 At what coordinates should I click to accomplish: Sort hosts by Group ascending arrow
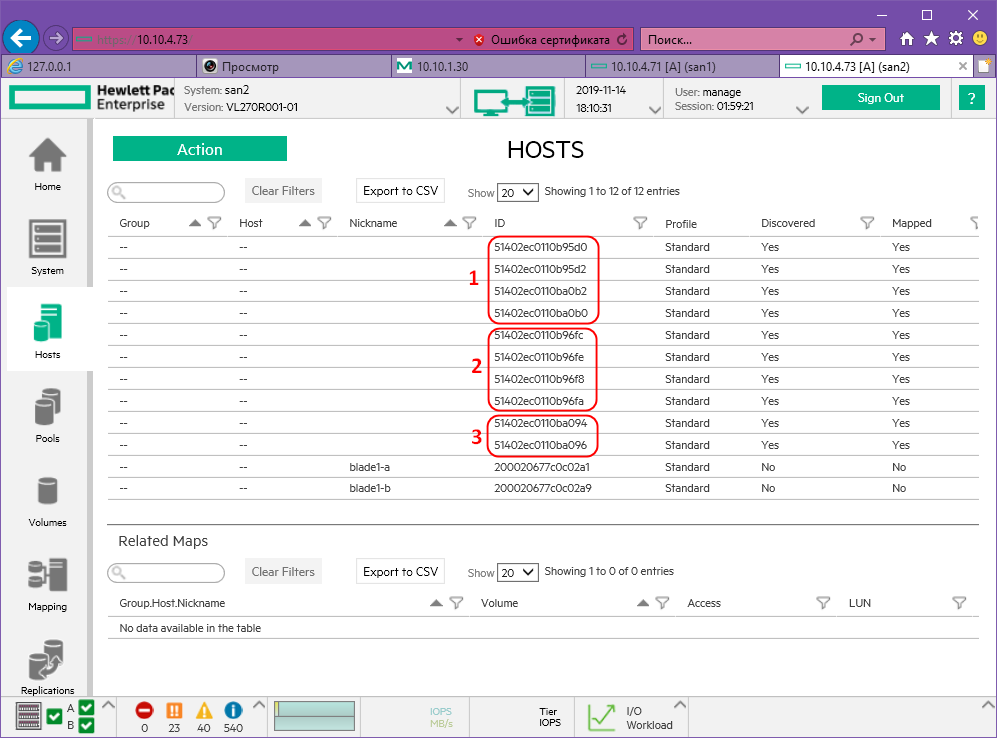click(195, 223)
